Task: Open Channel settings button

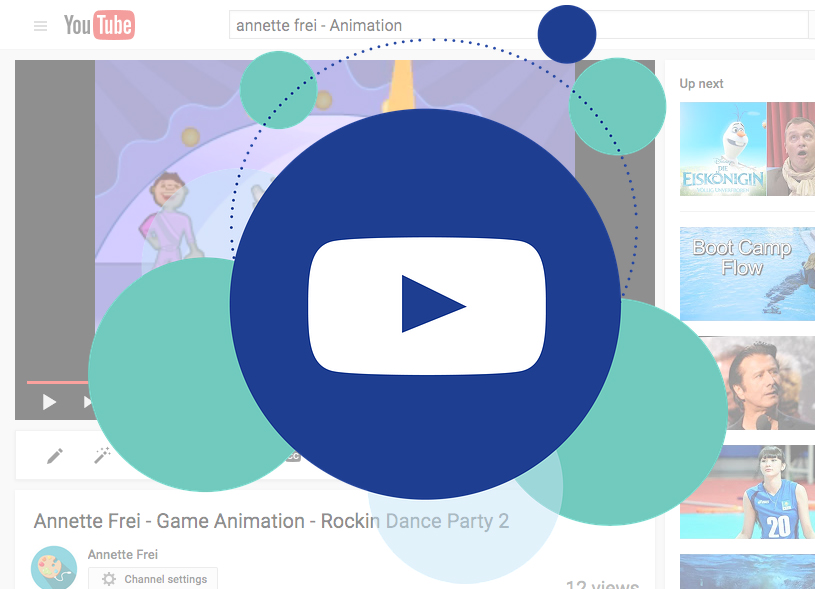Action: tap(153, 579)
